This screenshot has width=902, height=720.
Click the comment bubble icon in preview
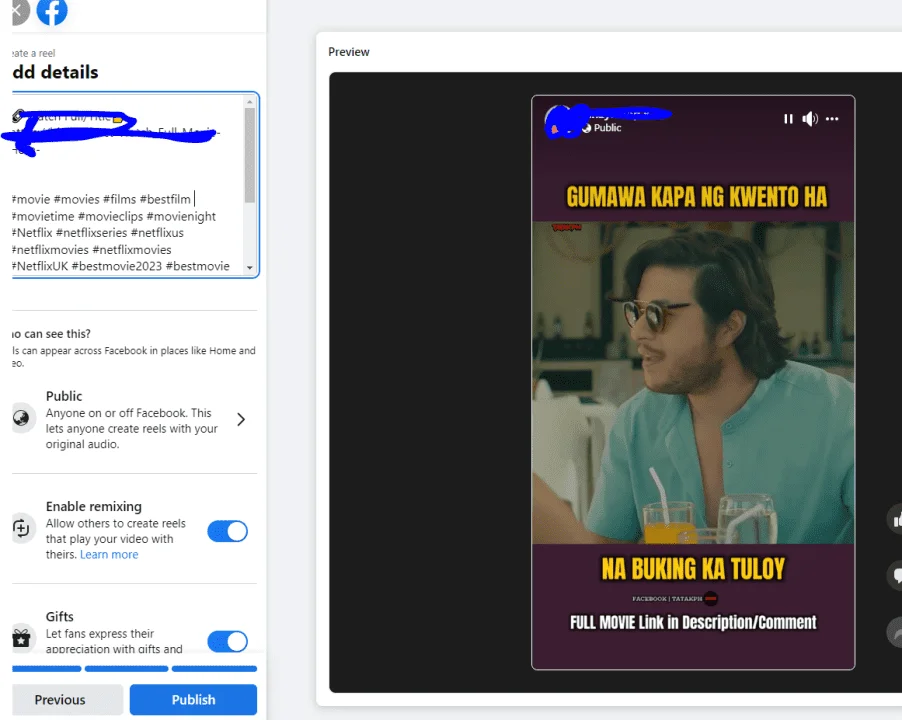(x=895, y=575)
